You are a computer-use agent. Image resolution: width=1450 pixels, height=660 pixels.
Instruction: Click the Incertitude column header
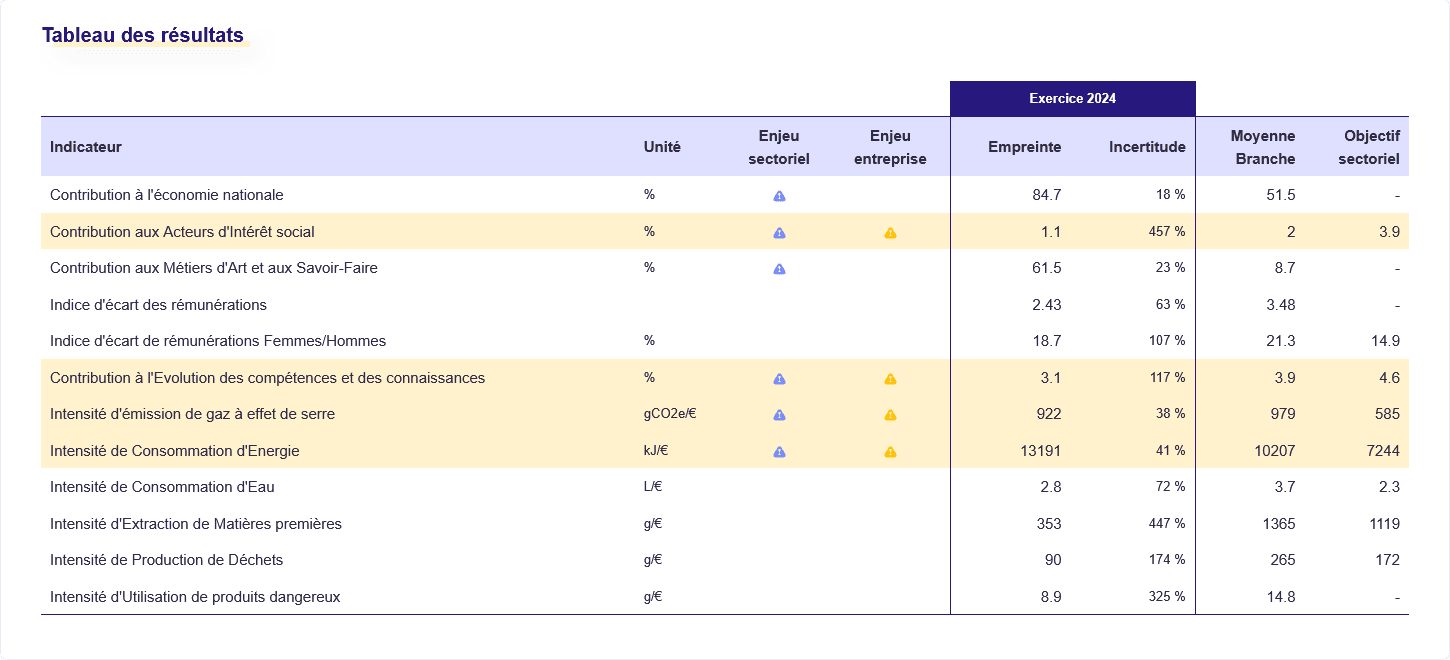tap(1146, 147)
